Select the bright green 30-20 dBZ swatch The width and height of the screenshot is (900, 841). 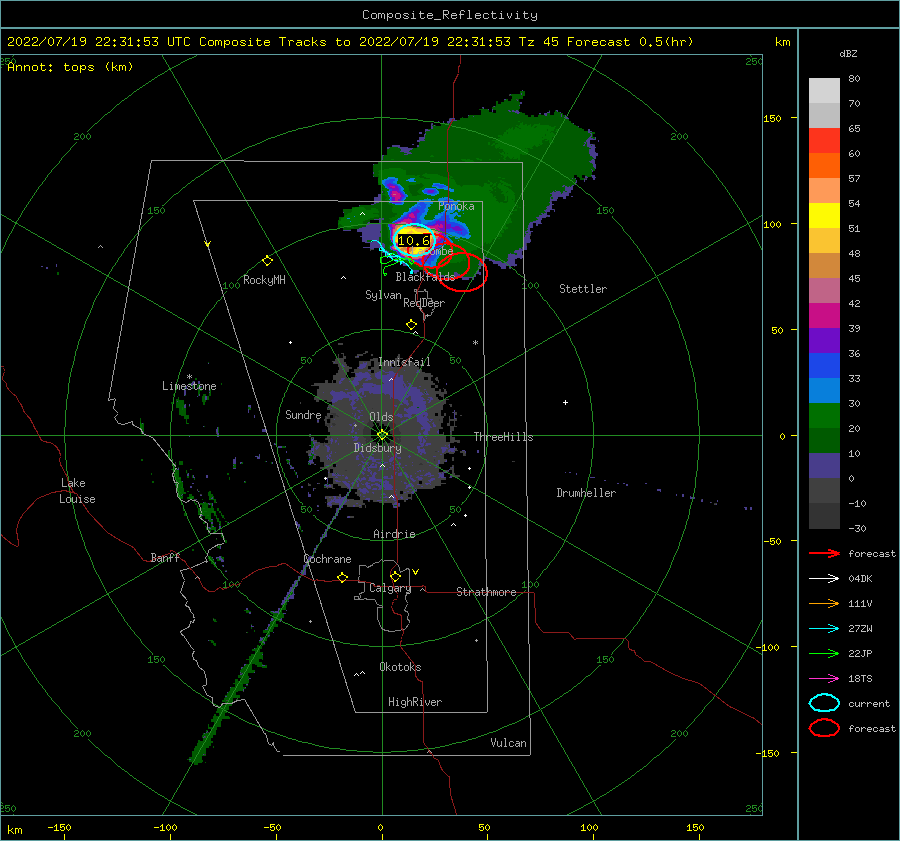coord(824,416)
